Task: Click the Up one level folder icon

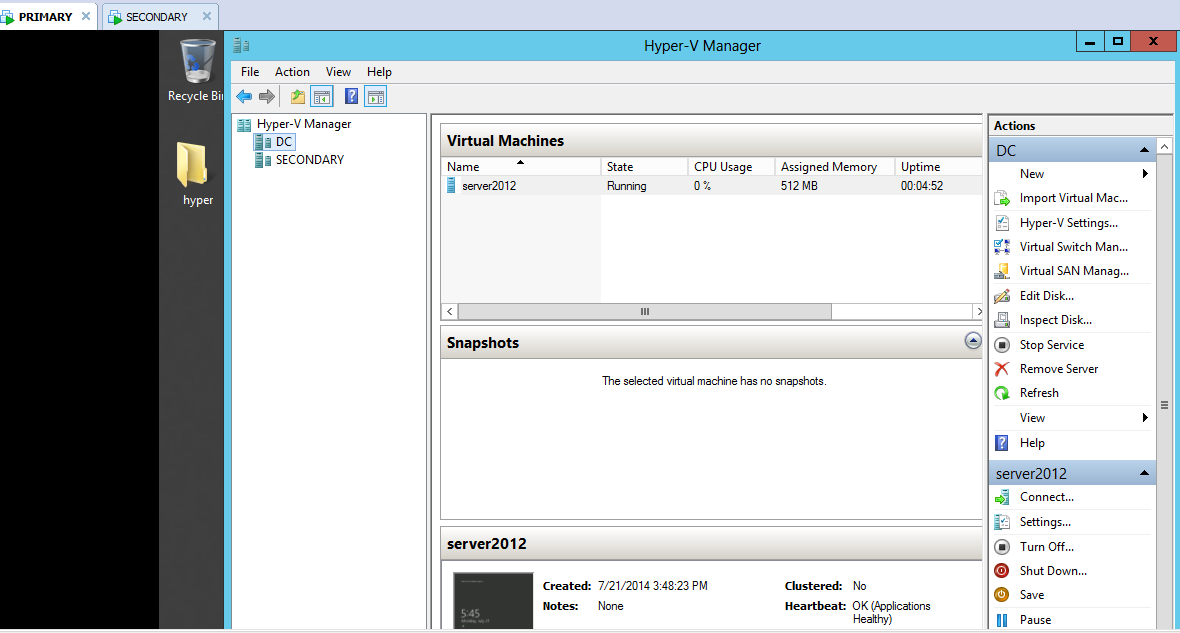Action: [x=298, y=96]
